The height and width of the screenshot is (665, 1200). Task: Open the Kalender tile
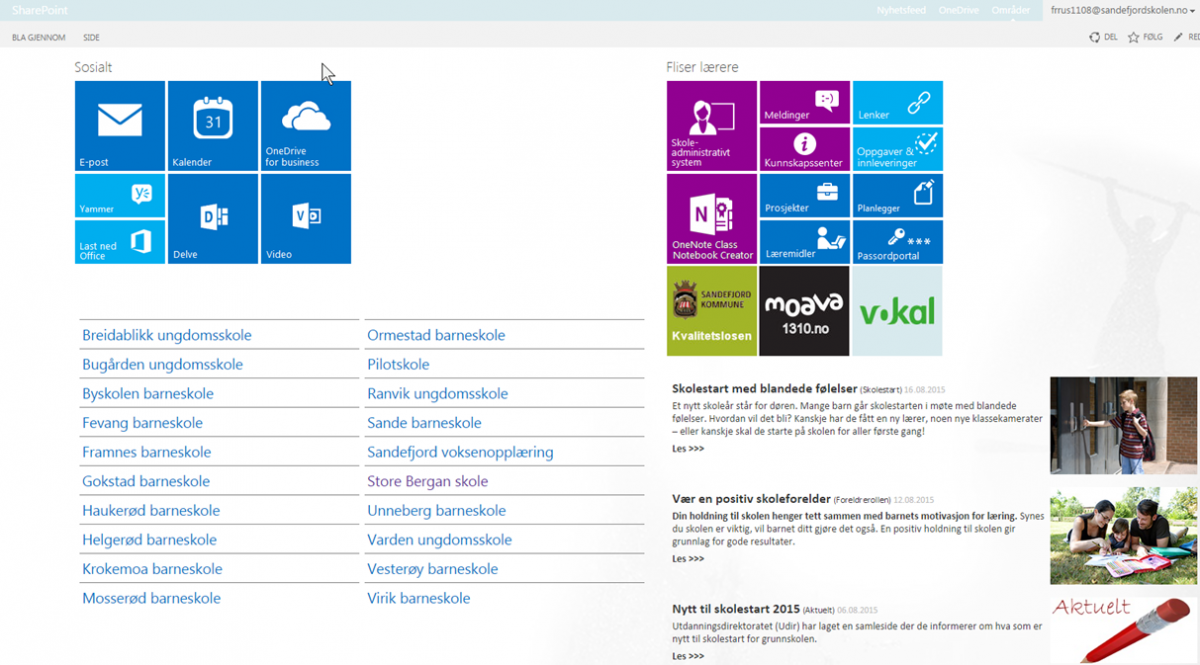tap(213, 125)
